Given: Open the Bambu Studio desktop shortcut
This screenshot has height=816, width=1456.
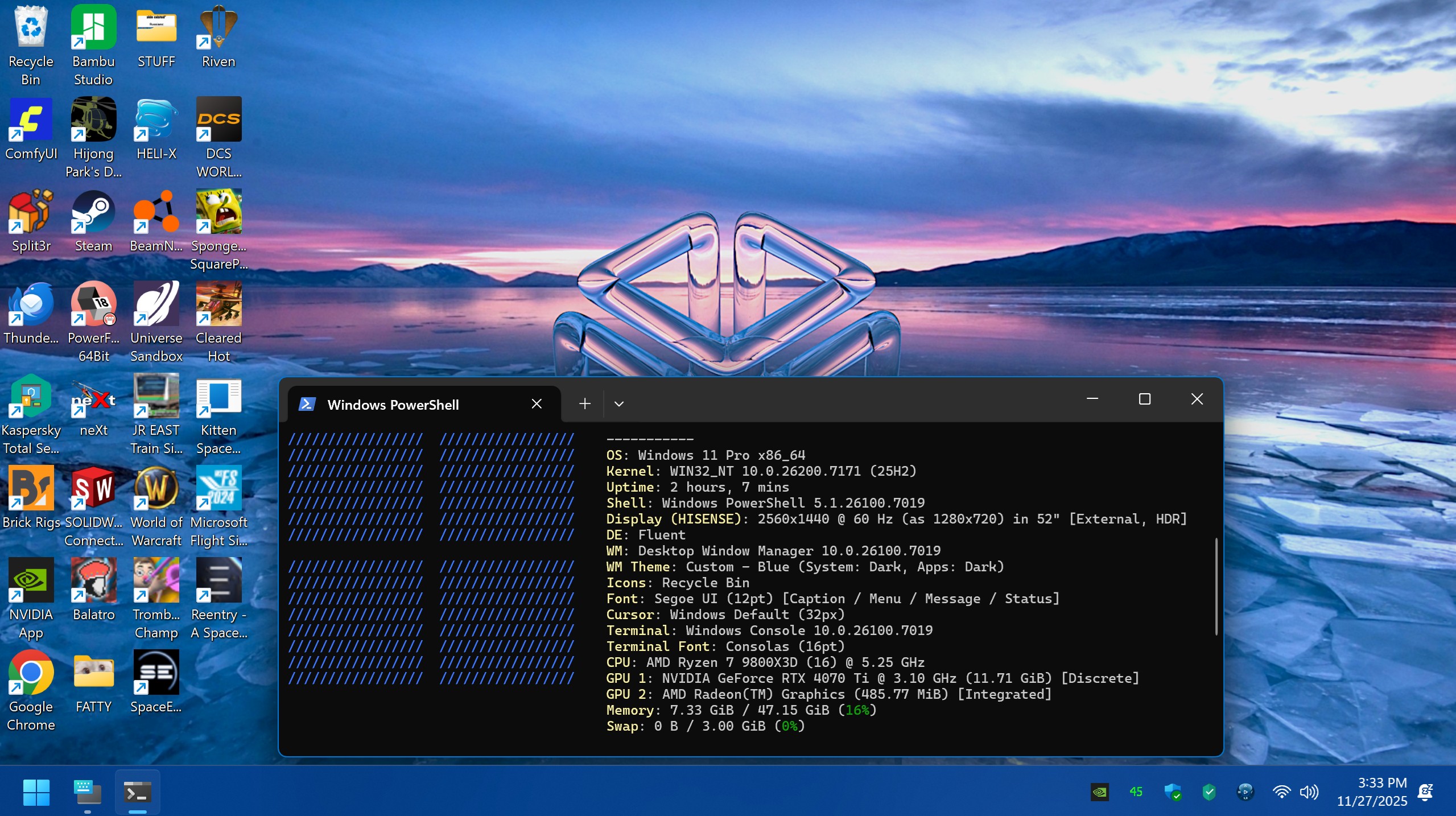Looking at the screenshot, I should coord(93,27).
